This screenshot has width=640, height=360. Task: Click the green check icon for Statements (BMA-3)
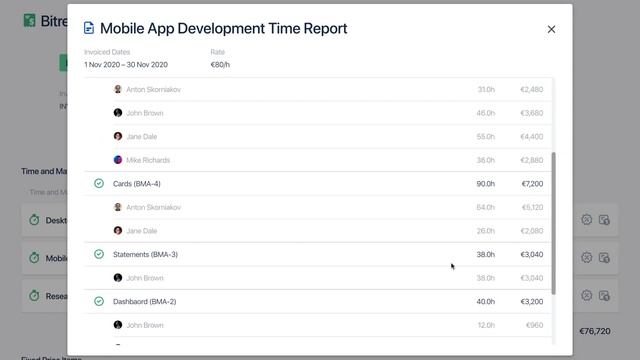[99, 254]
